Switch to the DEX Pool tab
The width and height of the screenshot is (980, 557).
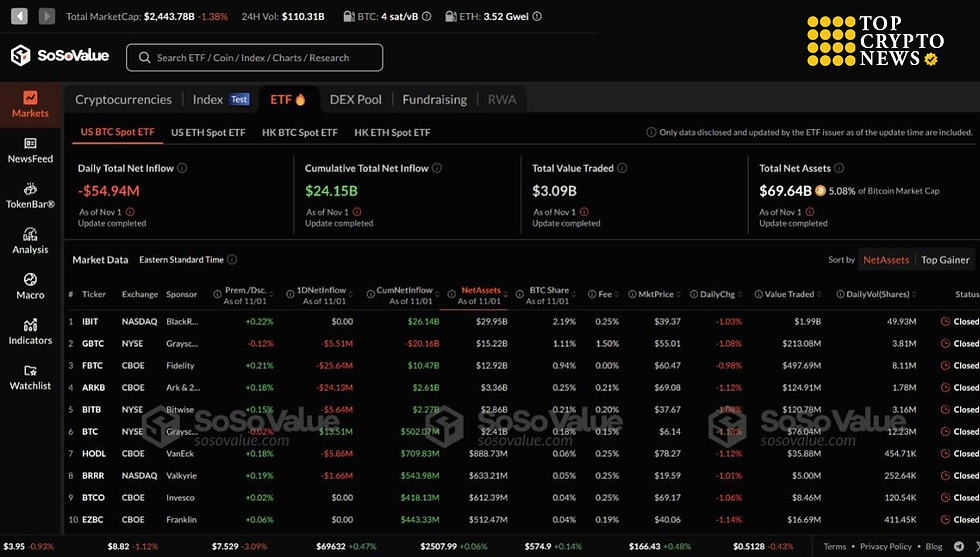point(355,99)
